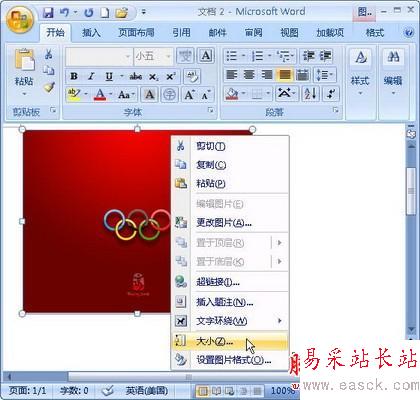
Task: Copy selection using the ribbon copy icon
Action: [x=49, y=70]
